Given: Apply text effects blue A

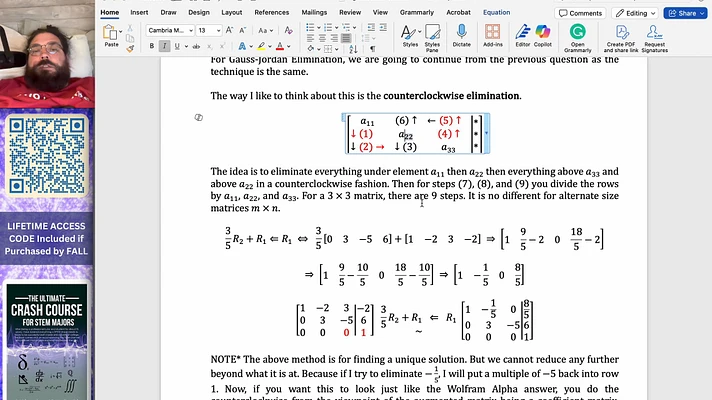Looking at the screenshot, I should point(242,46).
